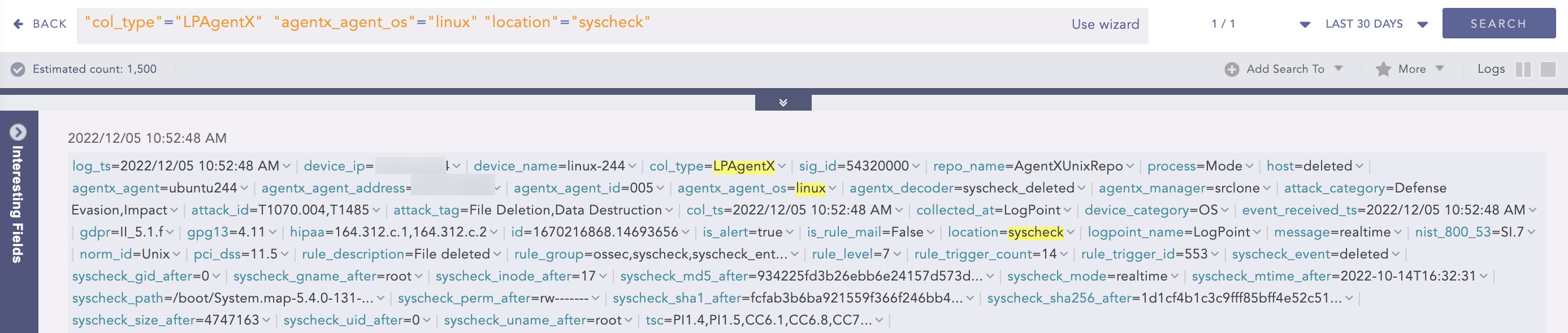Expand the col_type=LPAgentX field dropdown
The height and width of the screenshot is (333, 1568).
pos(782,166)
